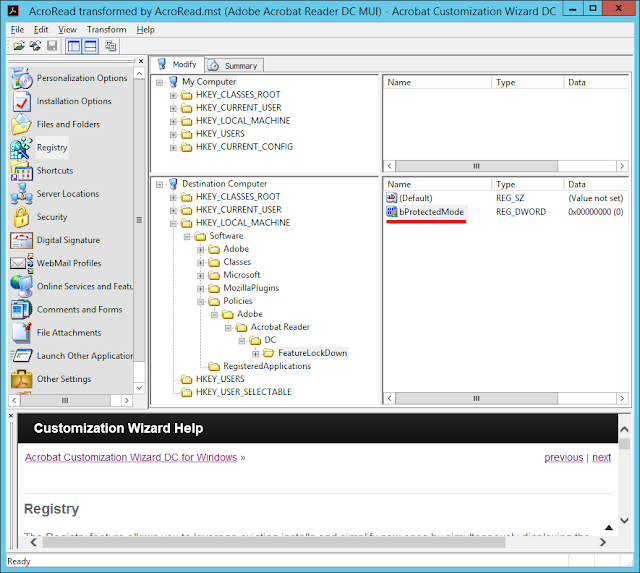The height and width of the screenshot is (573, 640).
Task: Select Destination Computer root node
Action: [224, 184]
